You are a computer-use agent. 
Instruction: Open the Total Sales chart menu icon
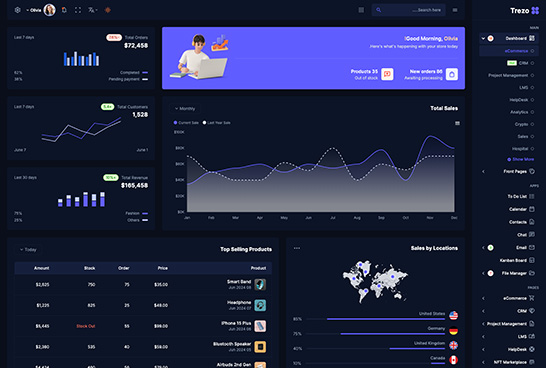(457, 123)
